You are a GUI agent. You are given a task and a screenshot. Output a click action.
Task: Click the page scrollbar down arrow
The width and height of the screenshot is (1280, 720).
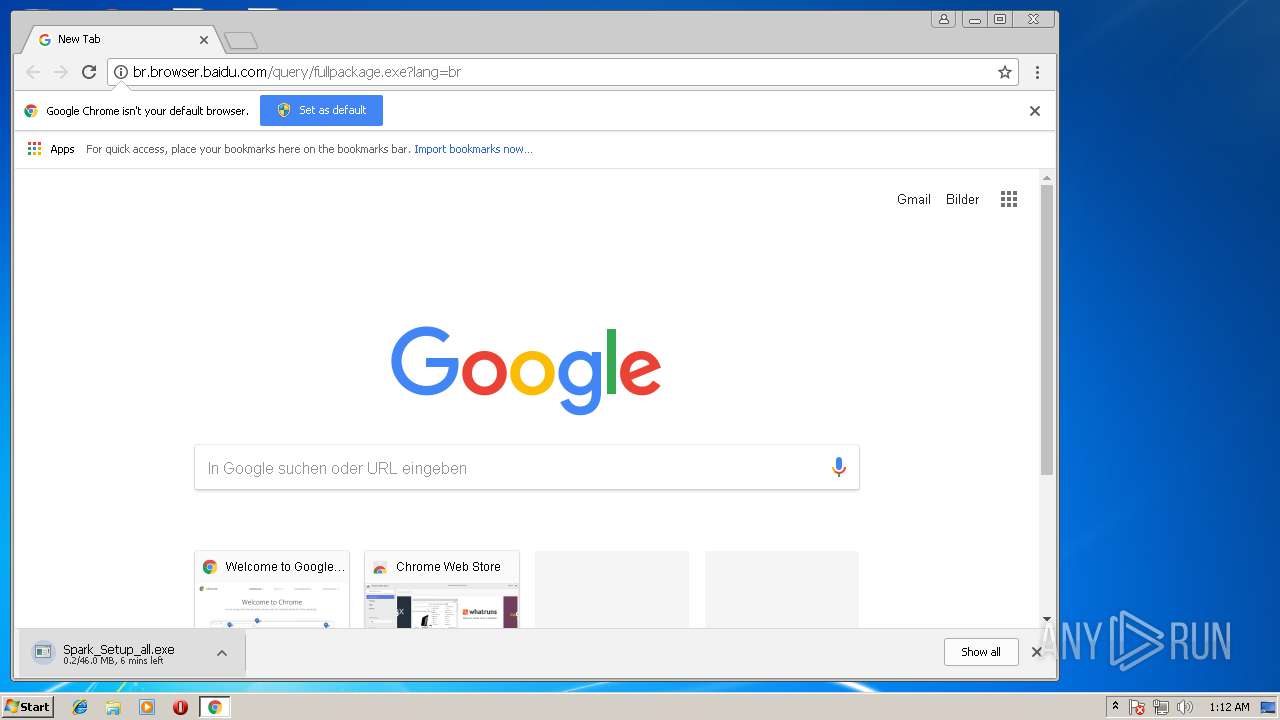1047,620
